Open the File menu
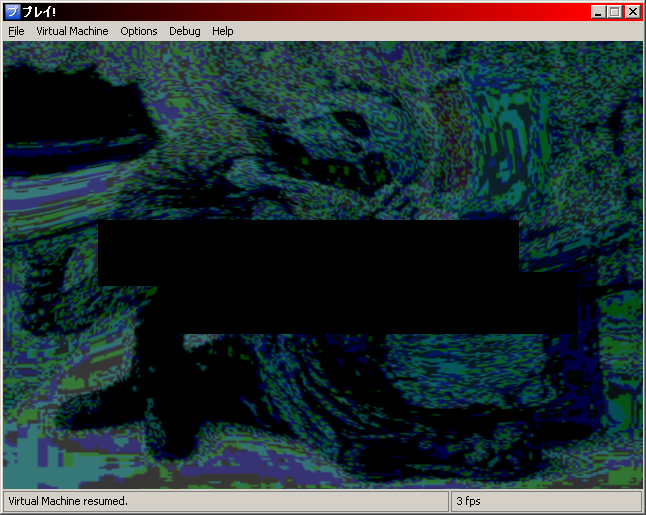Image resolution: width=646 pixels, height=515 pixels. pos(16,31)
